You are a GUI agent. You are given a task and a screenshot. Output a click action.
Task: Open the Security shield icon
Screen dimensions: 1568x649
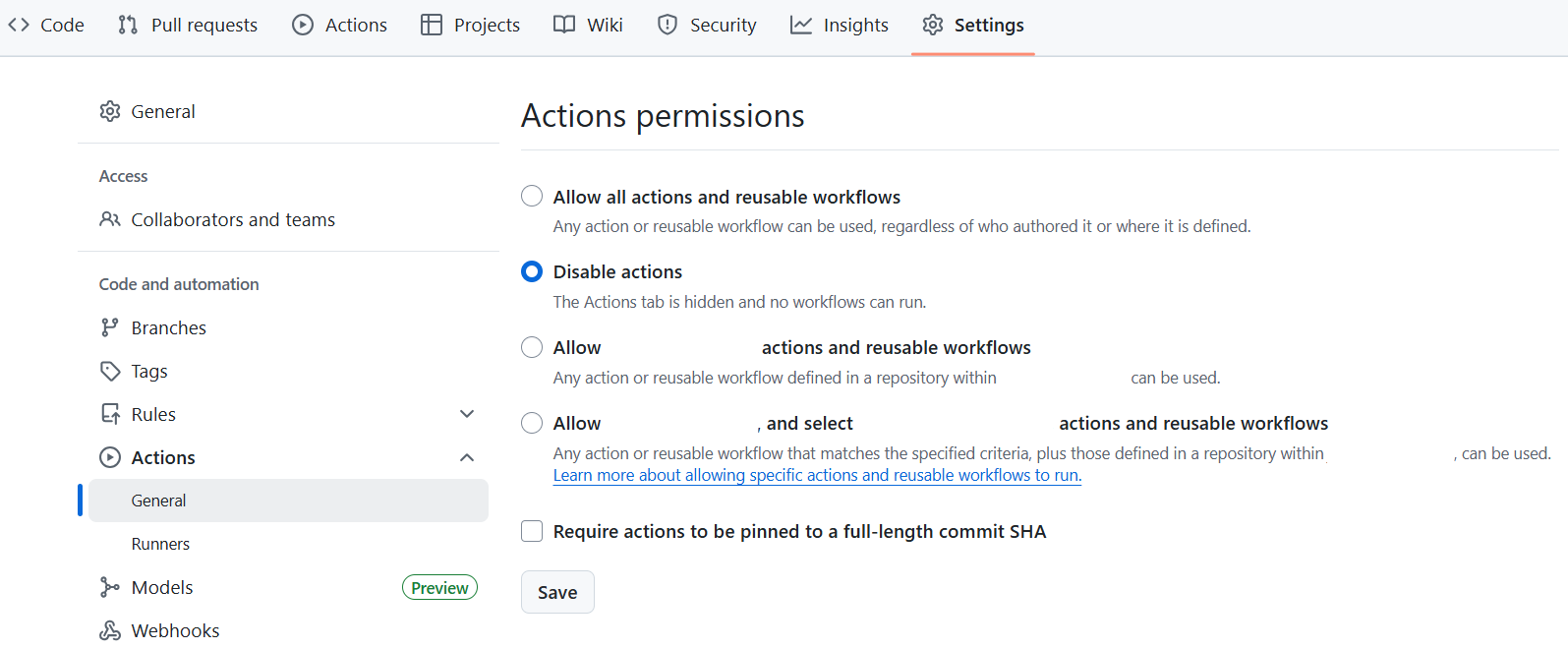(668, 24)
